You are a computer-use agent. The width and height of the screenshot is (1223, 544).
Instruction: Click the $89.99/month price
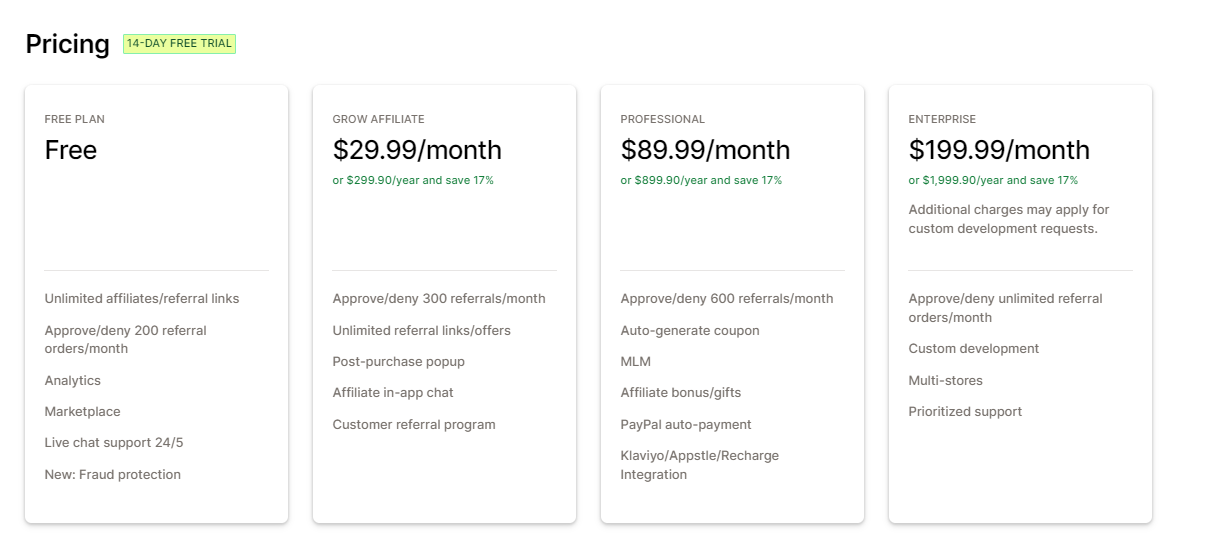pos(705,150)
